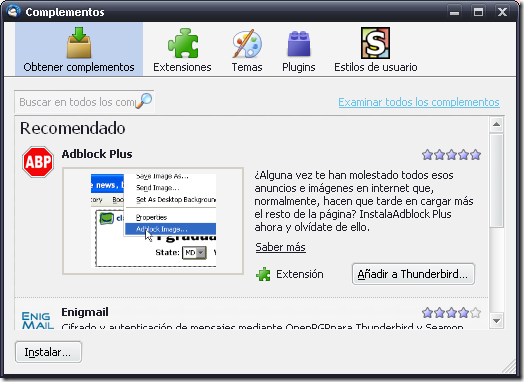Click the Thunderbird icon in title bar
Image resolution: width=524 pixels, height=382 pixels.
point(14,11)
